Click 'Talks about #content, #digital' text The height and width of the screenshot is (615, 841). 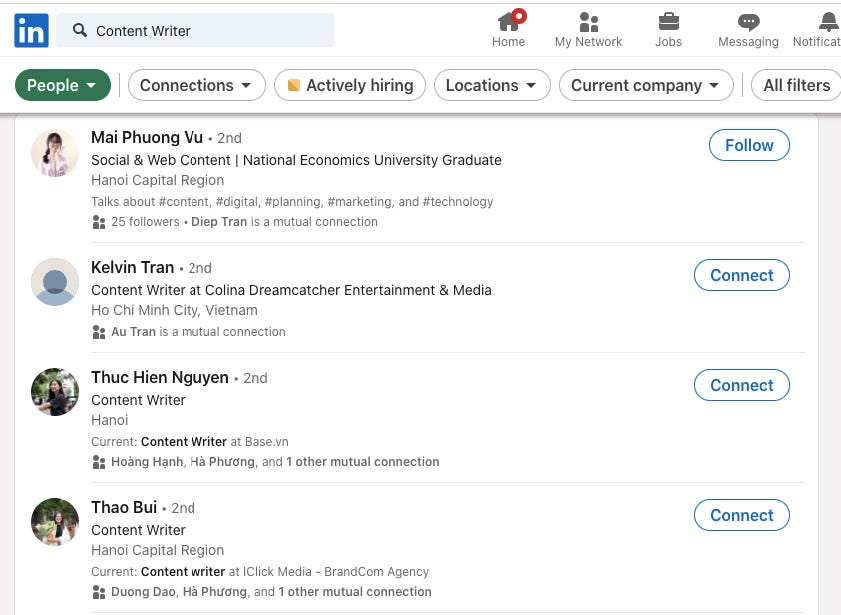click(x=292, y=202)
